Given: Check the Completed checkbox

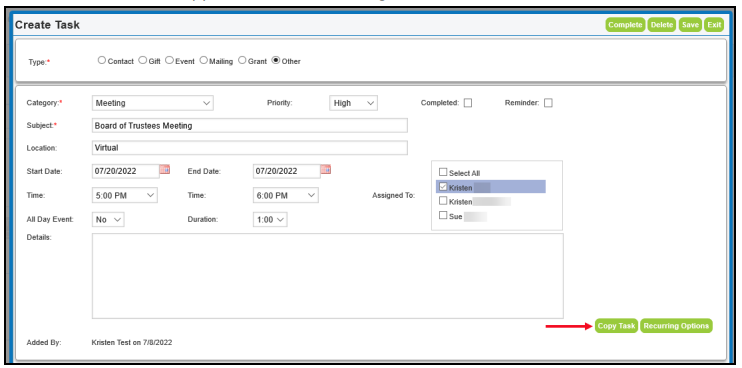Looking at the screenshot, I should coord(468,103).
